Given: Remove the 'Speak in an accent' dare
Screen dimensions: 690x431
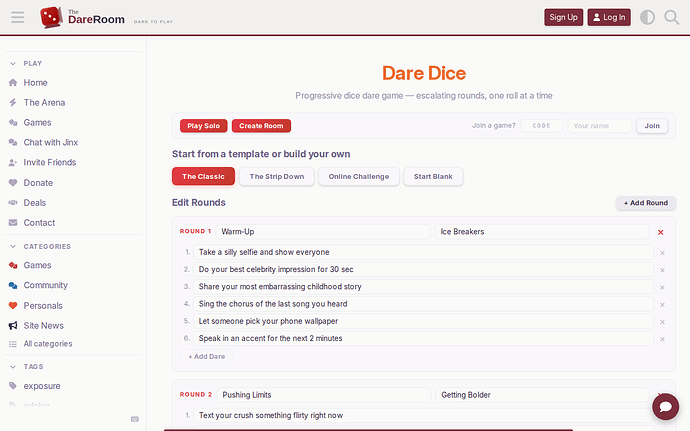Looking at the screenshot, I should click(662, 339).
